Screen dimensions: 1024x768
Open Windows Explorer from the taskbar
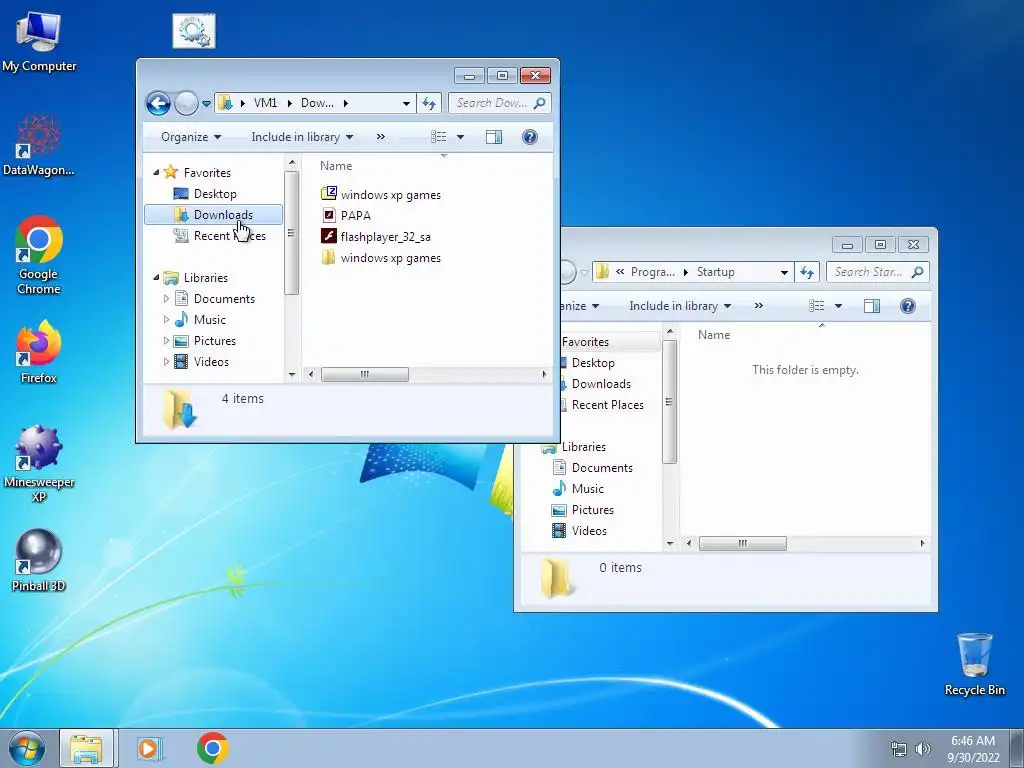coord(86,748)
